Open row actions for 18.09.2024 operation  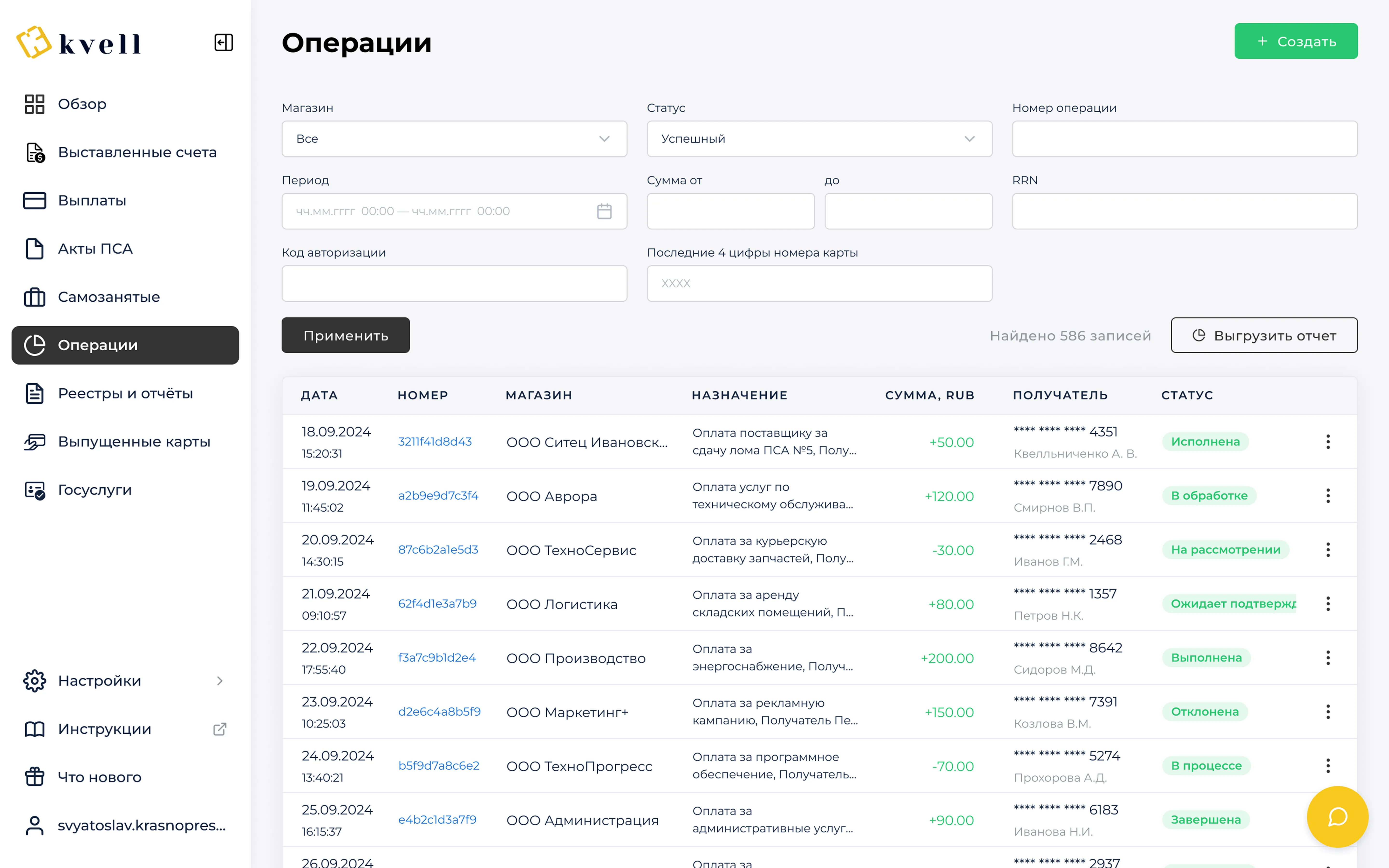pos(1328,441)
